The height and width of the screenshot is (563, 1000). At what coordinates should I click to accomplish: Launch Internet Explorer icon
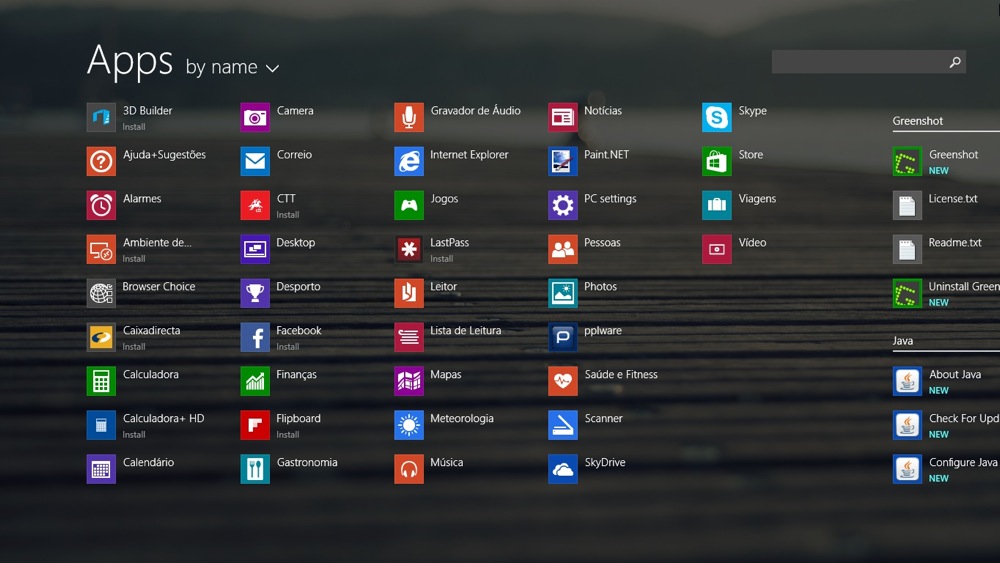click(x=409, y=161)
